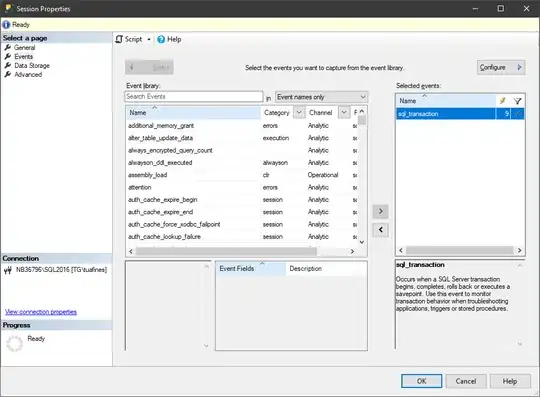Click the sql_transaction filter check mark

coord(518,114)
